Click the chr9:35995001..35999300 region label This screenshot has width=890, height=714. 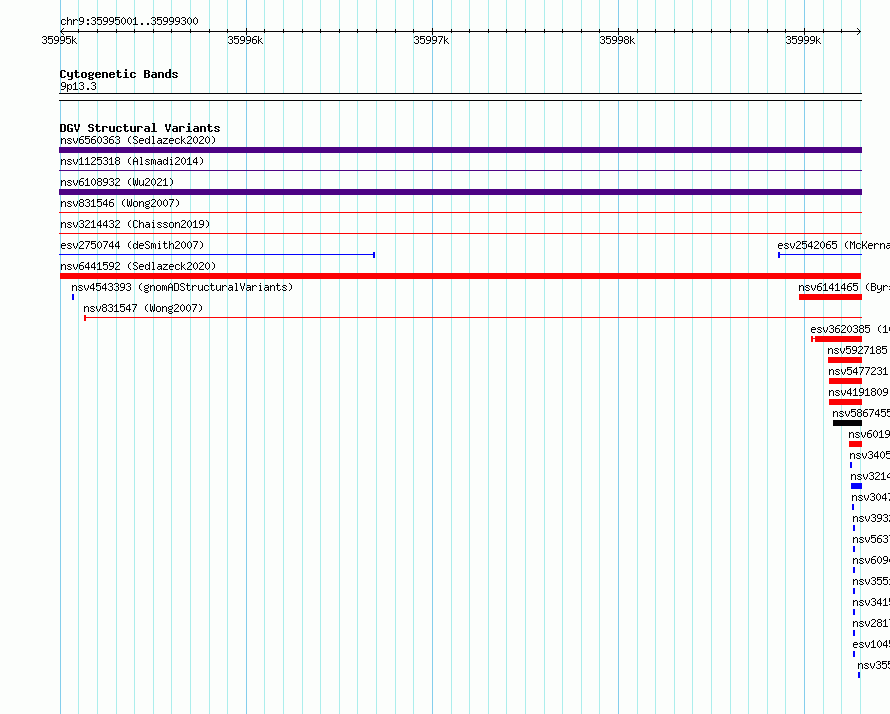tap(129, 21)
